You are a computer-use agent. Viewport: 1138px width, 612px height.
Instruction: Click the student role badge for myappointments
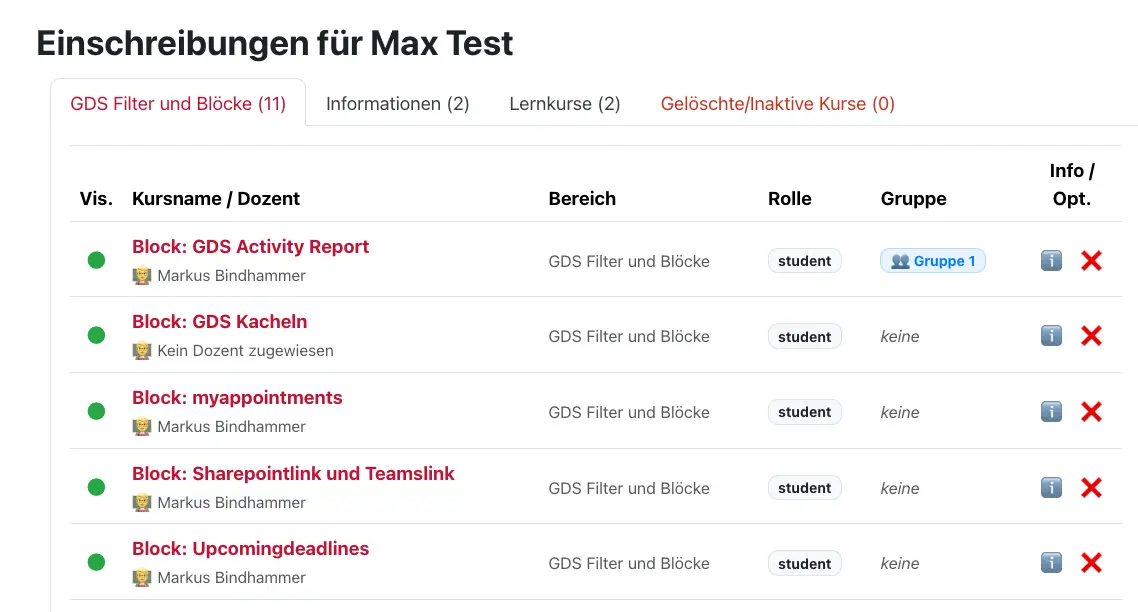coord(804,411)
